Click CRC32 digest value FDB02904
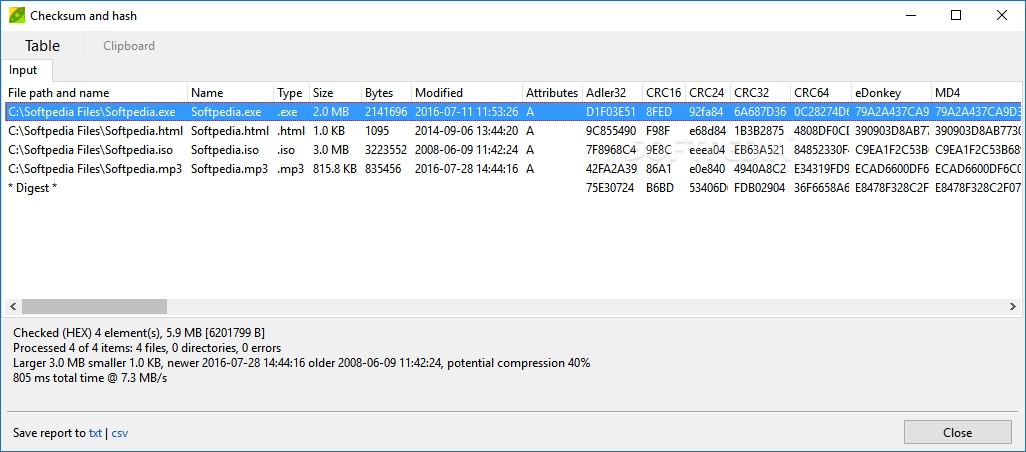1026x452 pixels. (x=759, y=188)
